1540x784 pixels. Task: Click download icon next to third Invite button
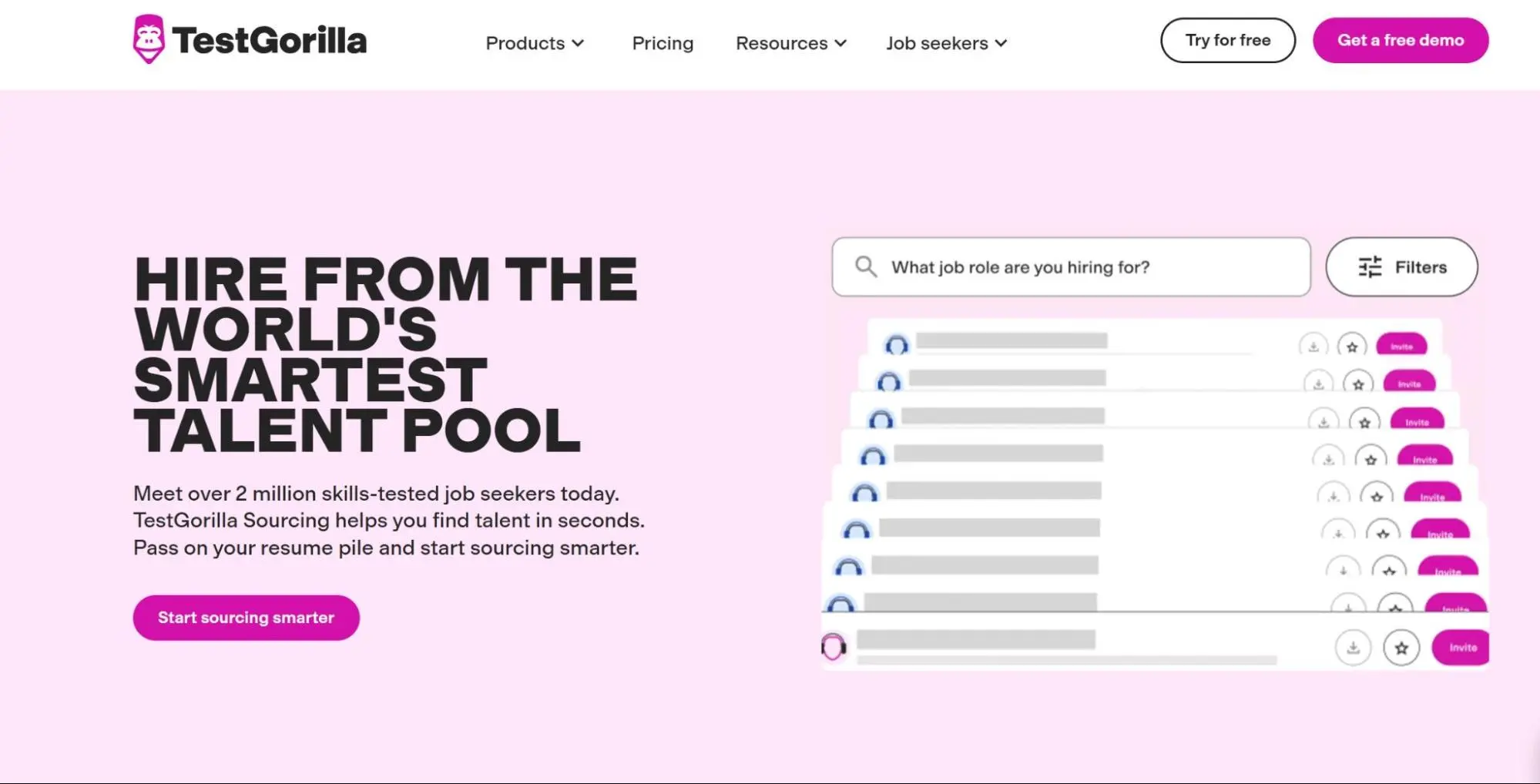(1325, 420)
